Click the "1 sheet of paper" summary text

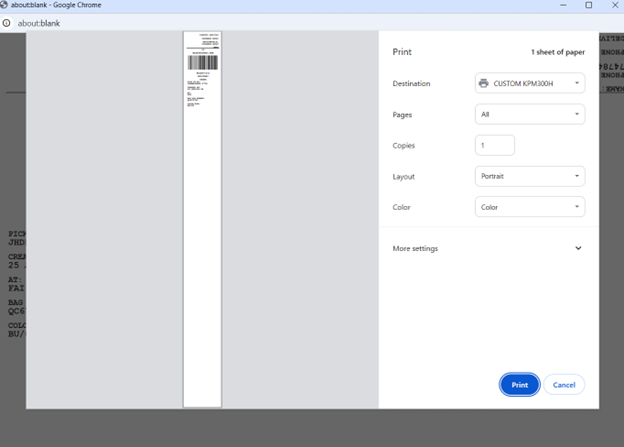[x=557, y=52]
